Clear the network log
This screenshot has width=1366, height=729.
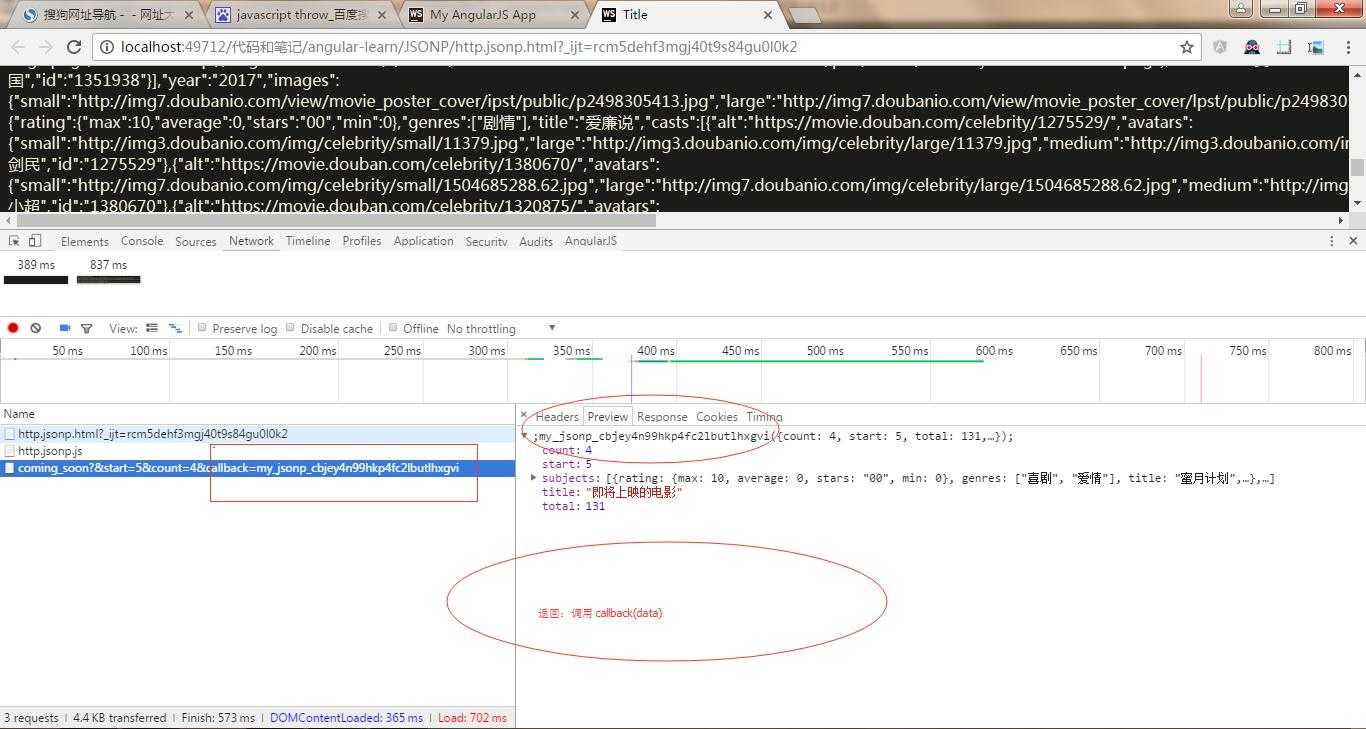(36, 328)
